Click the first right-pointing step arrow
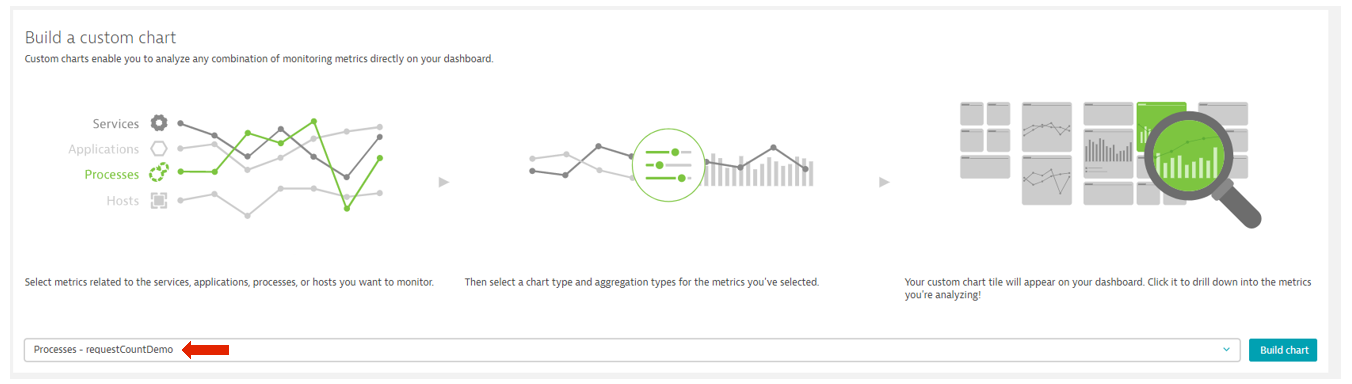1352x384 pixels. point(444,182)
